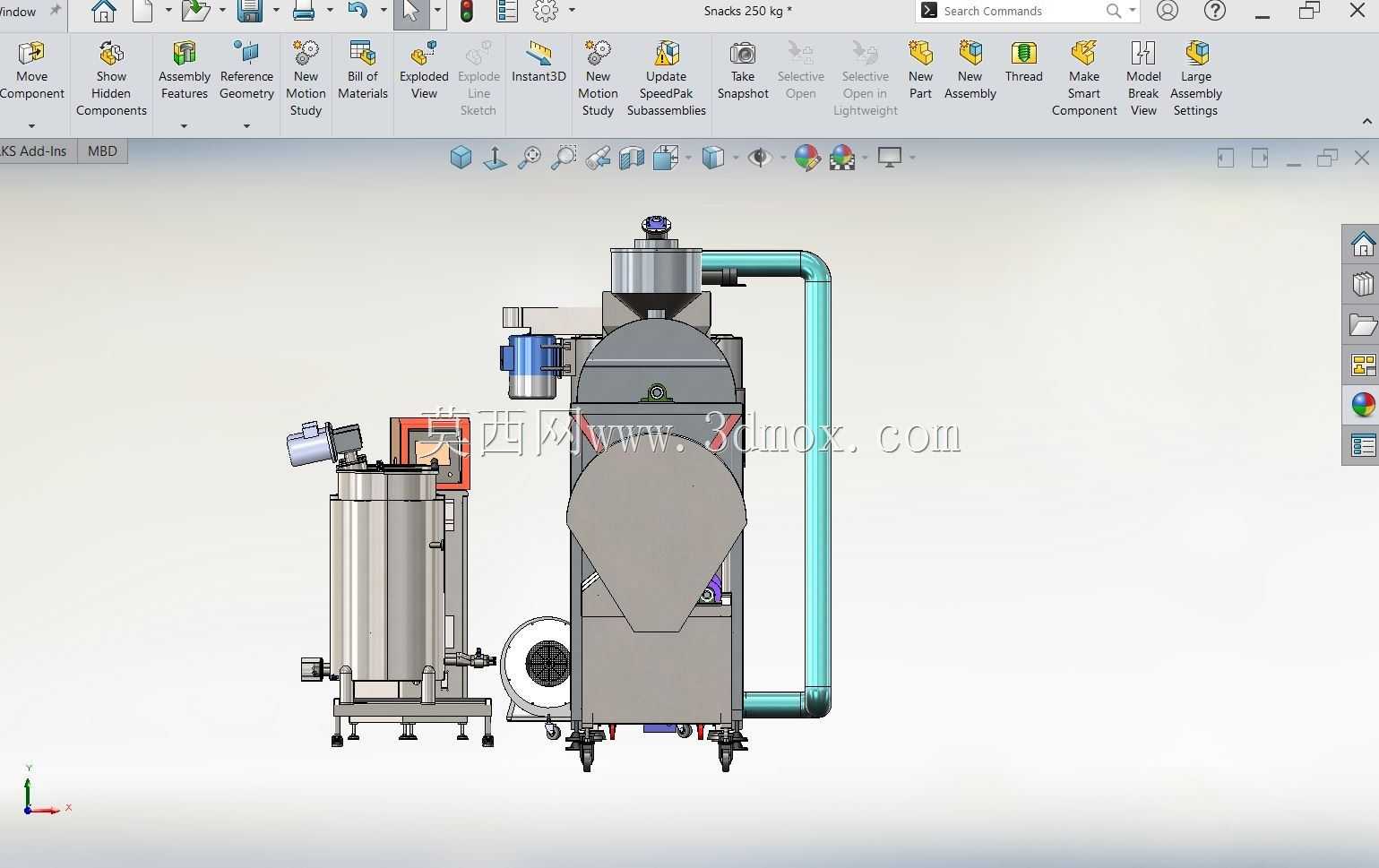
Task: Open Assembly Features tool
Action: point(185,70)
